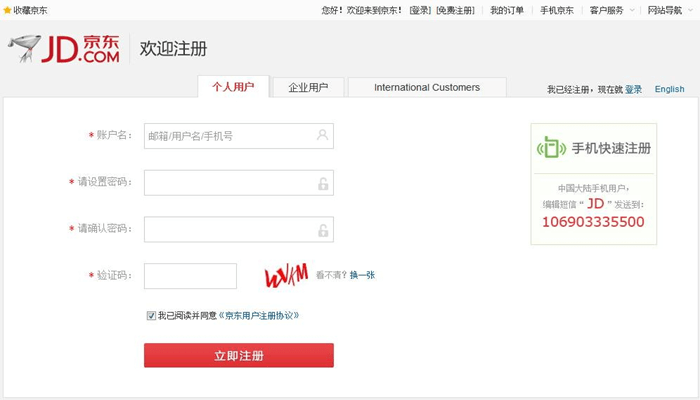This screenshot has height=400, width=700.
Task: Switch to the 个人用户 tab
Action: tap(233, 87)
